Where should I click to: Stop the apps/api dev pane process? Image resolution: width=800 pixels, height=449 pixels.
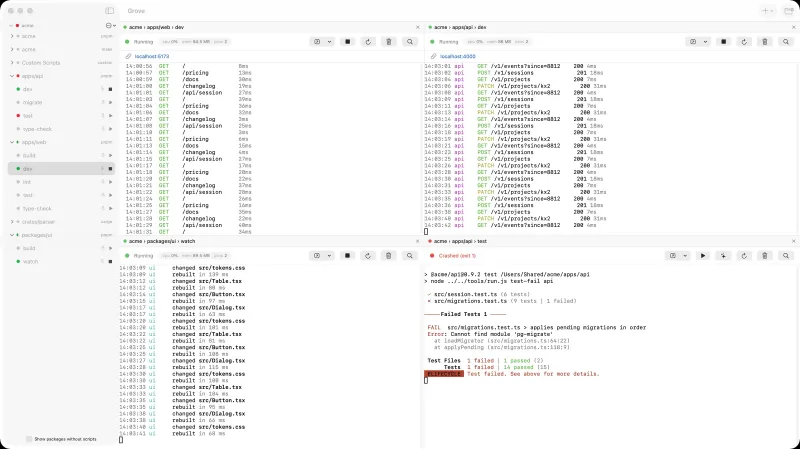click(723, 42)
